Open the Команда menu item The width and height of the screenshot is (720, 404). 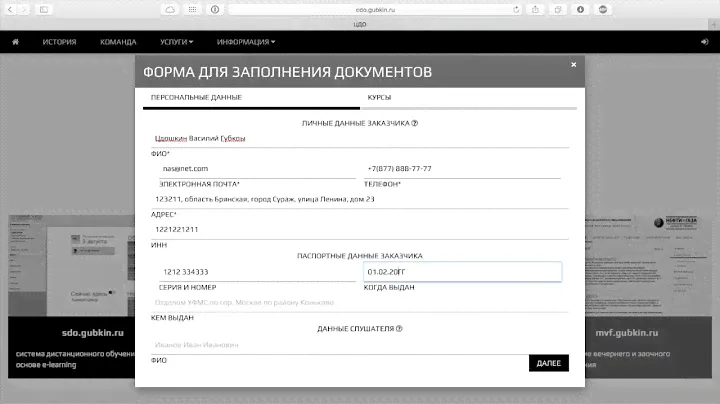click(118, 42)
